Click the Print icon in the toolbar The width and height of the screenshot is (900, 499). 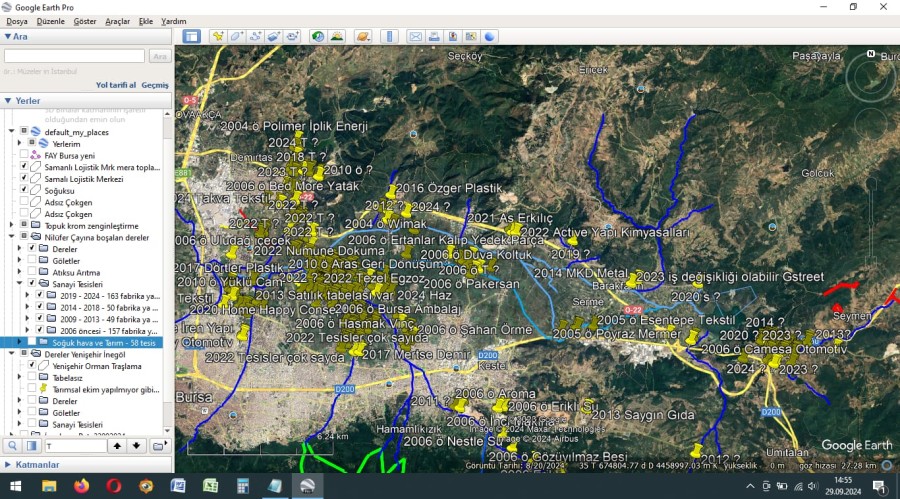pos(434,37)
